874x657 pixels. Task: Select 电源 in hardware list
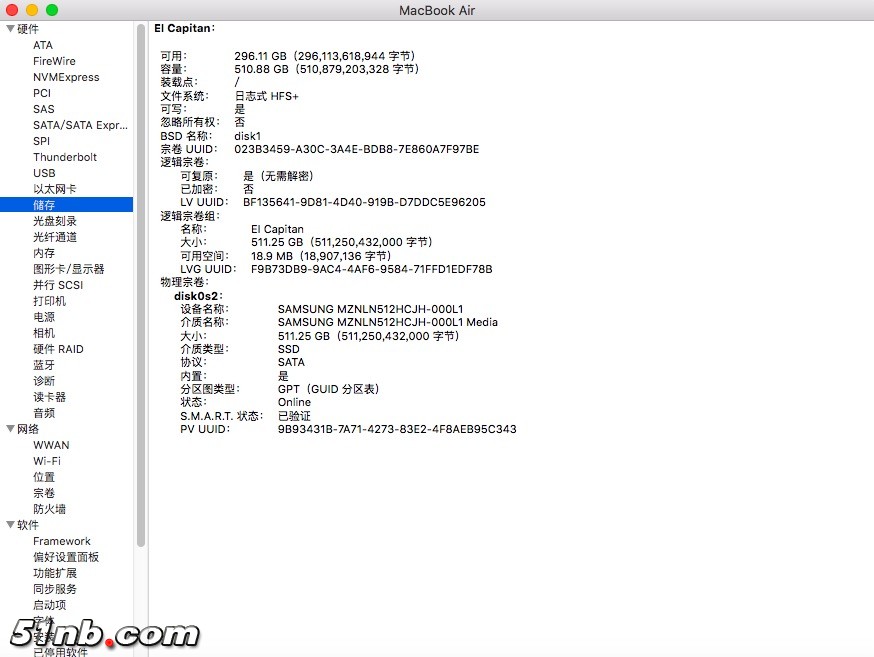(44, 317)
